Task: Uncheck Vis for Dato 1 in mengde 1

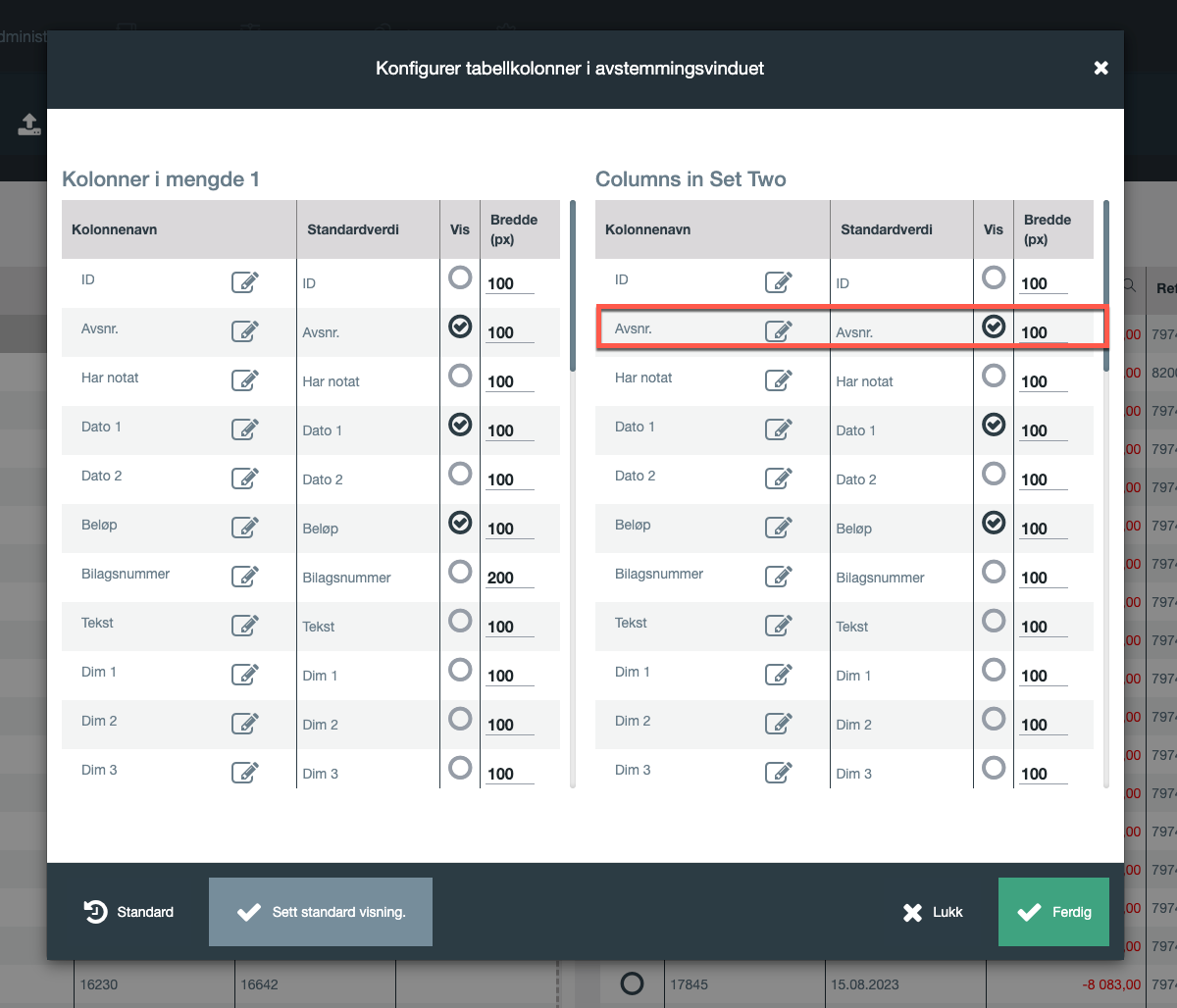Action: click(x=460, y=426)
